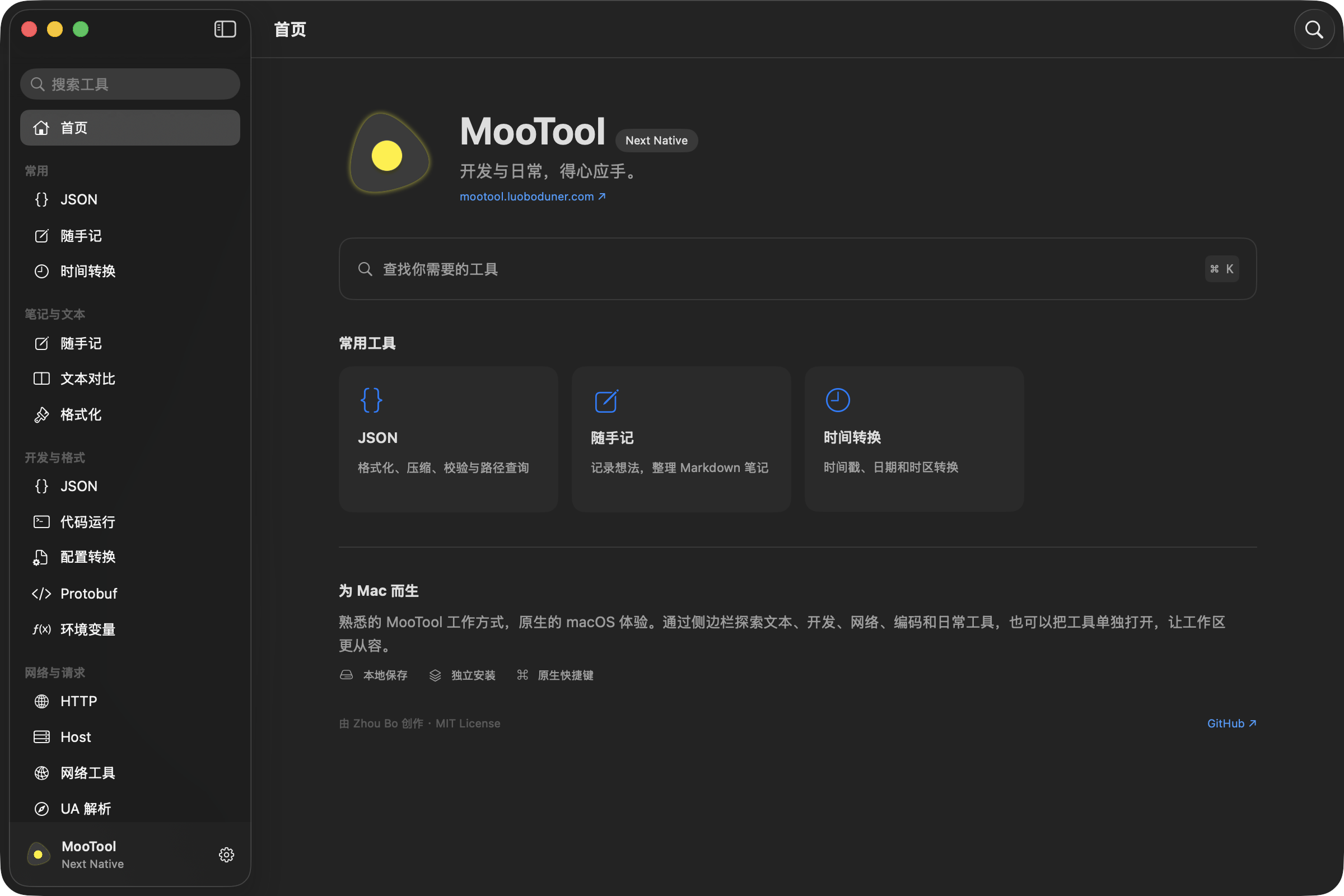Select 环境变量 in the sidebar
Screen dimensions: 1344x896
pyautogui.click(x=130, y=629)
